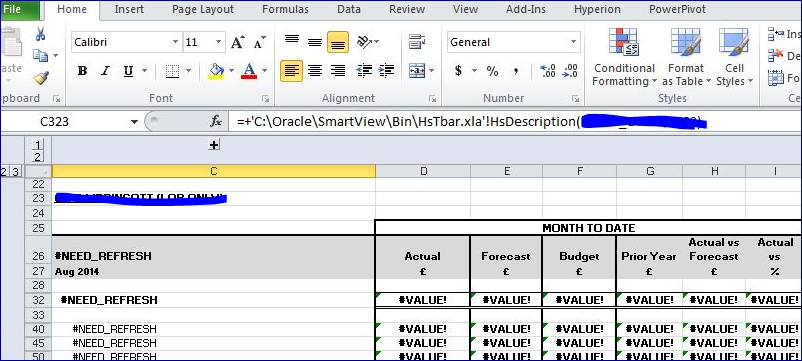
Task: Open the Fill Color dropdown arrow
Action: tap(231, 71)
